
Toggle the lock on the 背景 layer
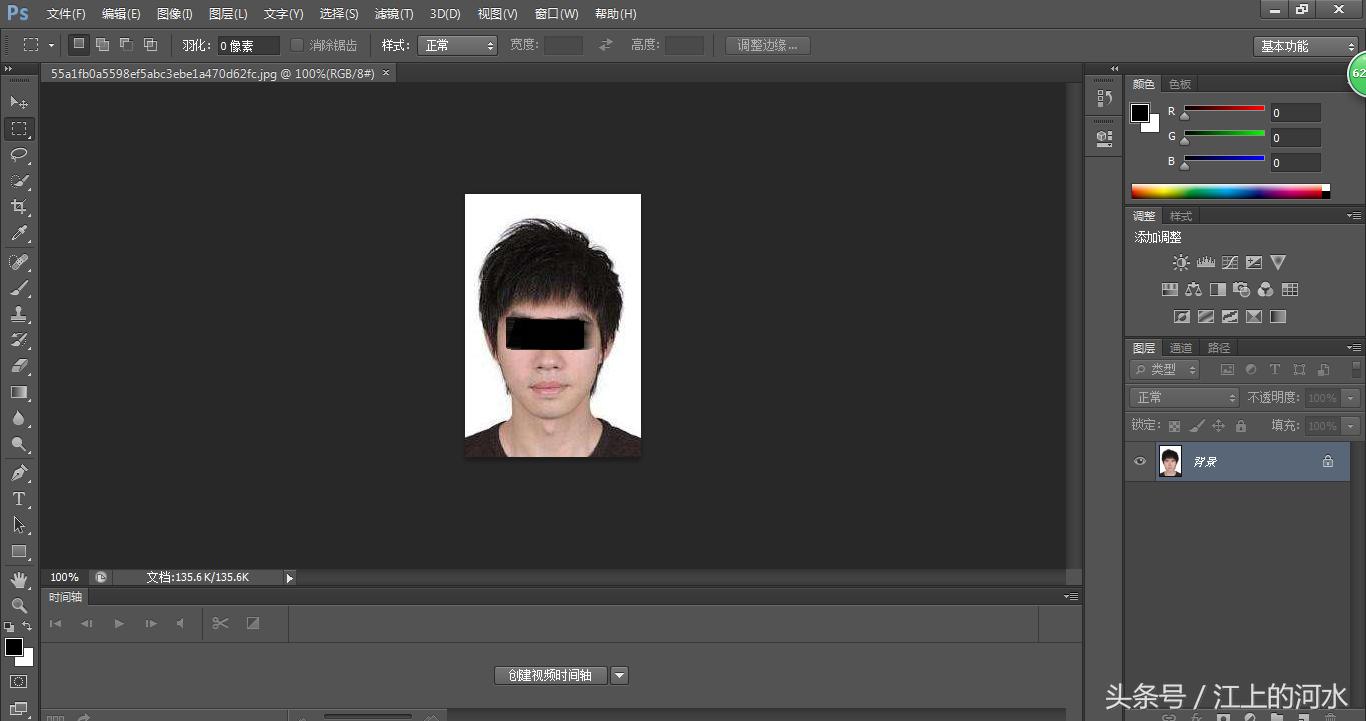click(x=1328, y=461)
